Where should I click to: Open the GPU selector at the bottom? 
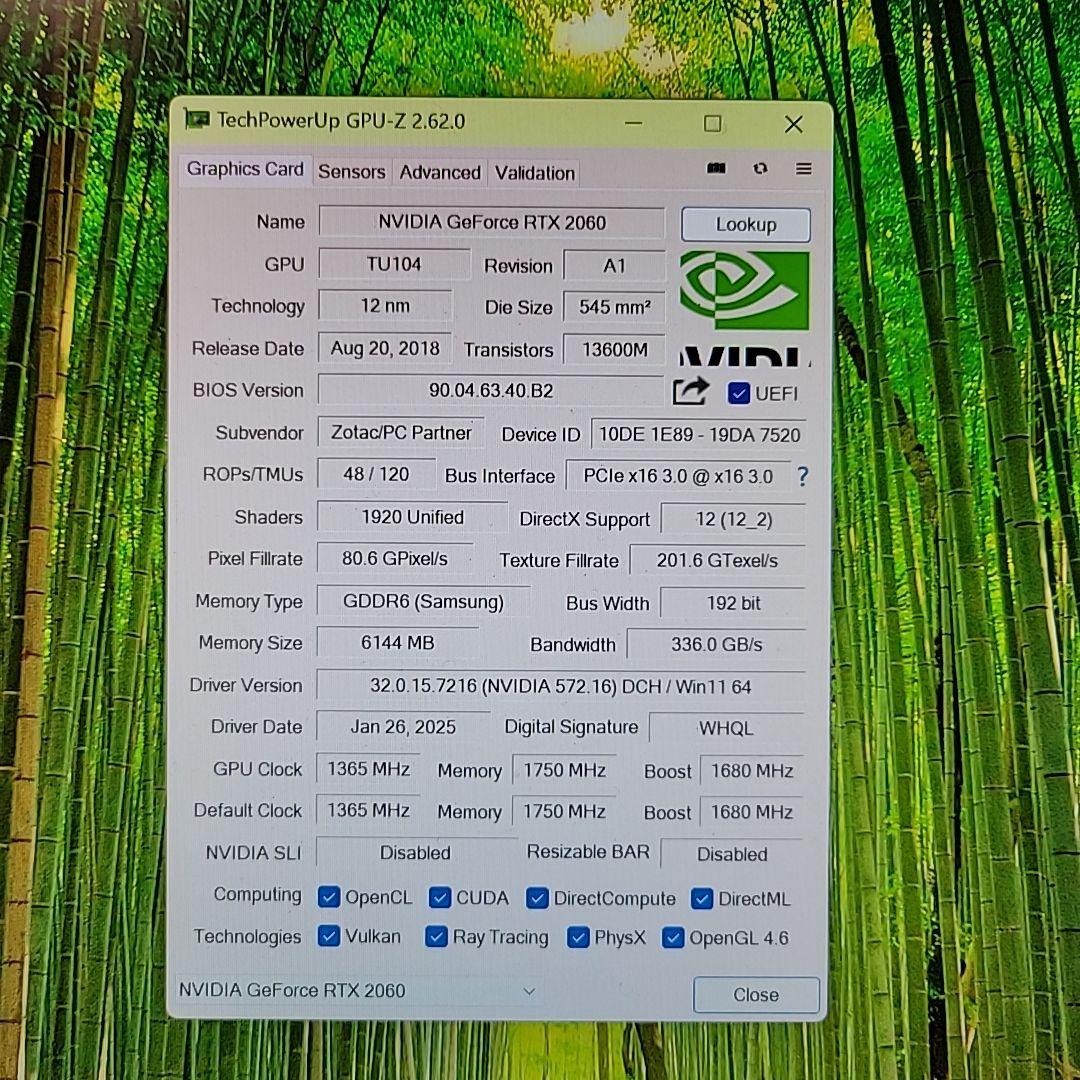pos(360,990)
